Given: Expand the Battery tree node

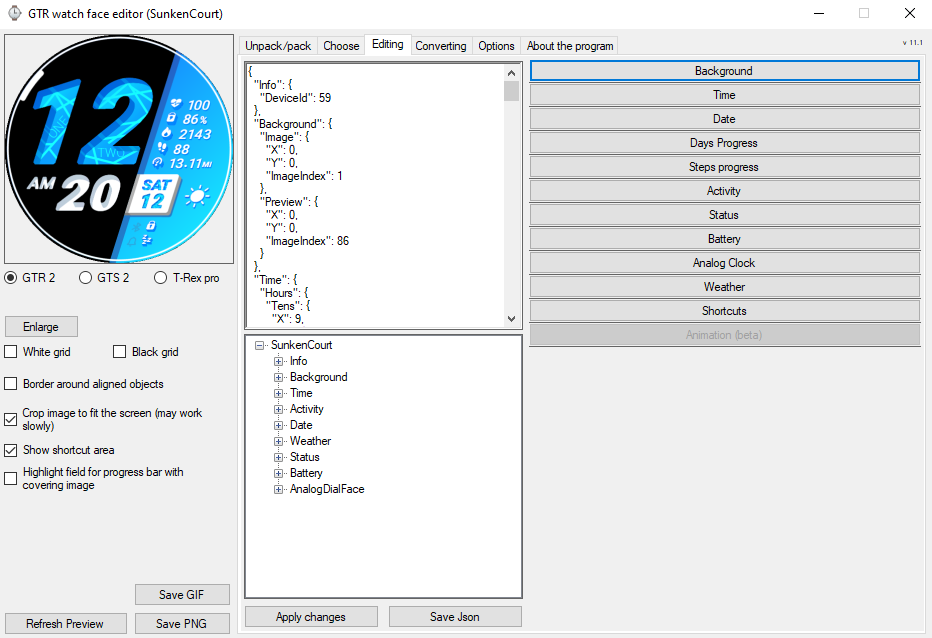Looking at the screenshot, I should coord(278,474).
